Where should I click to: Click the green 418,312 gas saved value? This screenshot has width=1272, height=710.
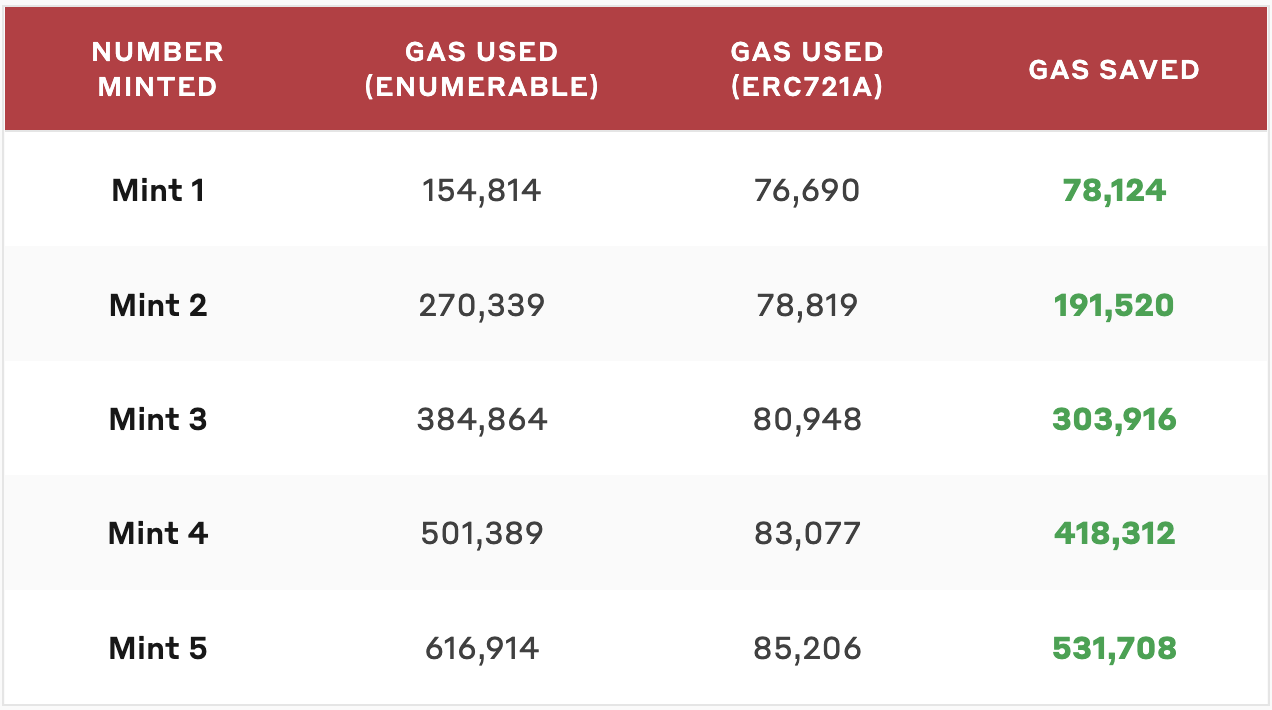(x=1114, y=533)
